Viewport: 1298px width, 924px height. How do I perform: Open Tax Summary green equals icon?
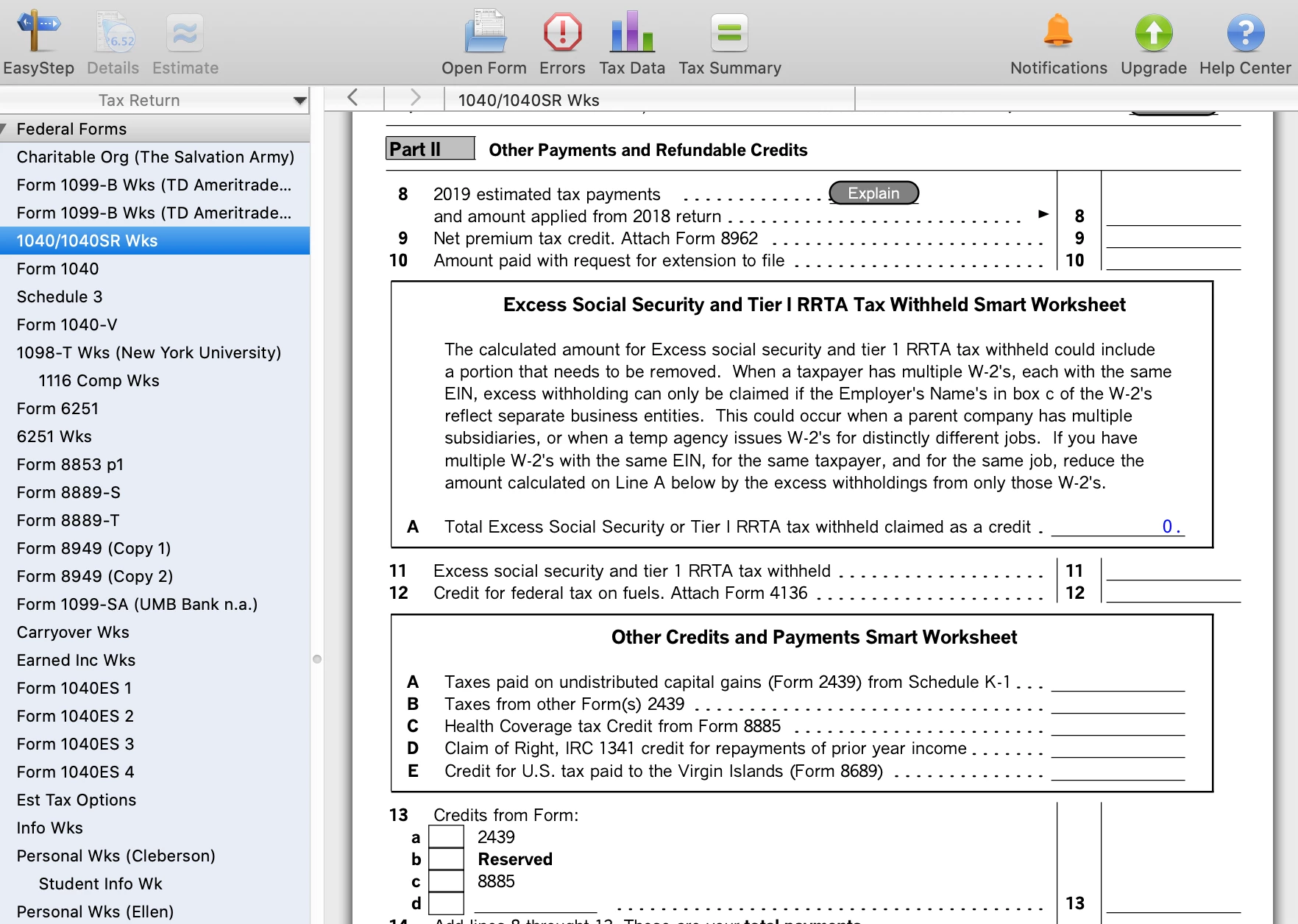click(x=729, y=33)
